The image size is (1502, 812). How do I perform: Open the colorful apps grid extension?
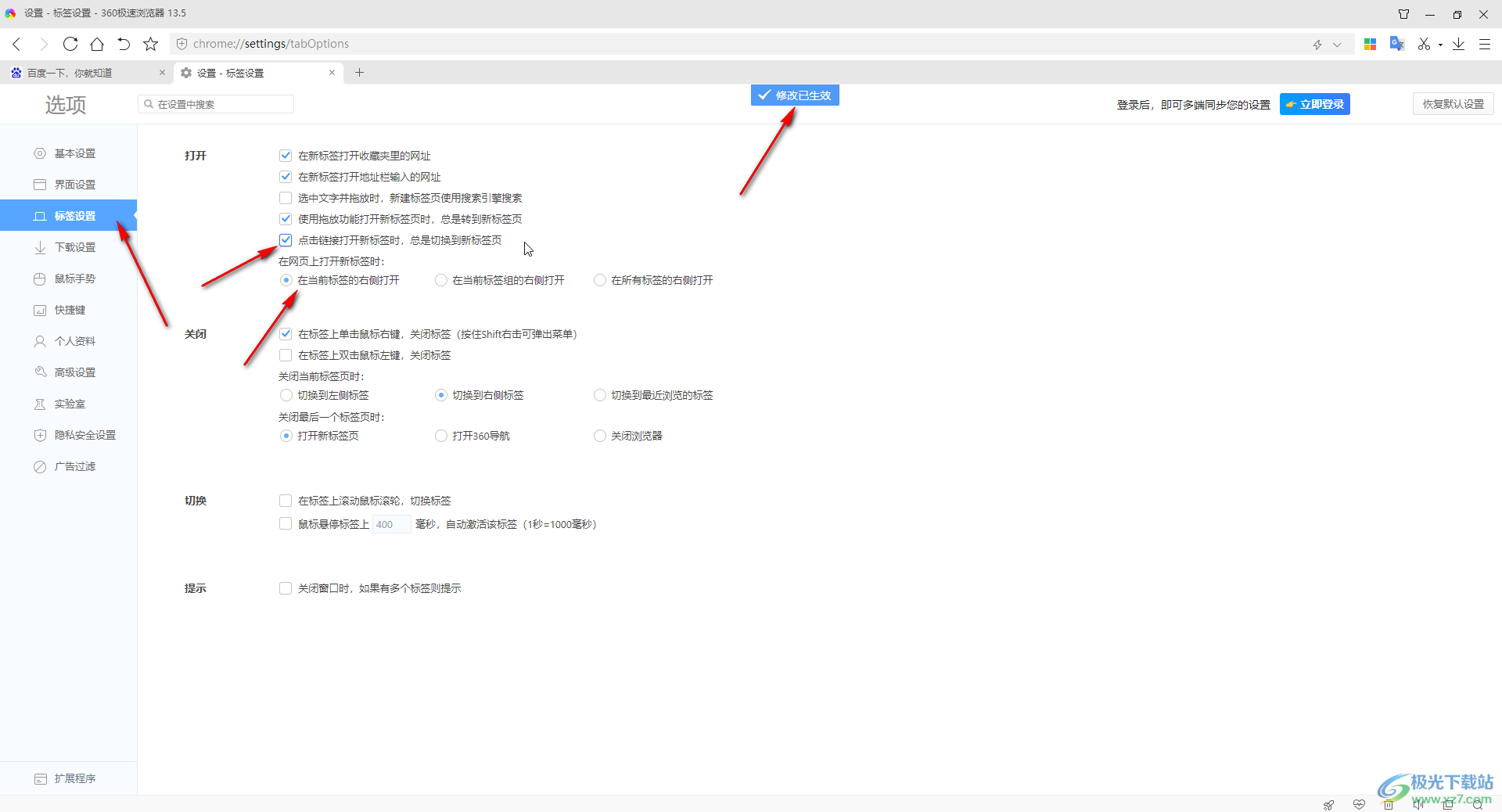point(1370,44)
